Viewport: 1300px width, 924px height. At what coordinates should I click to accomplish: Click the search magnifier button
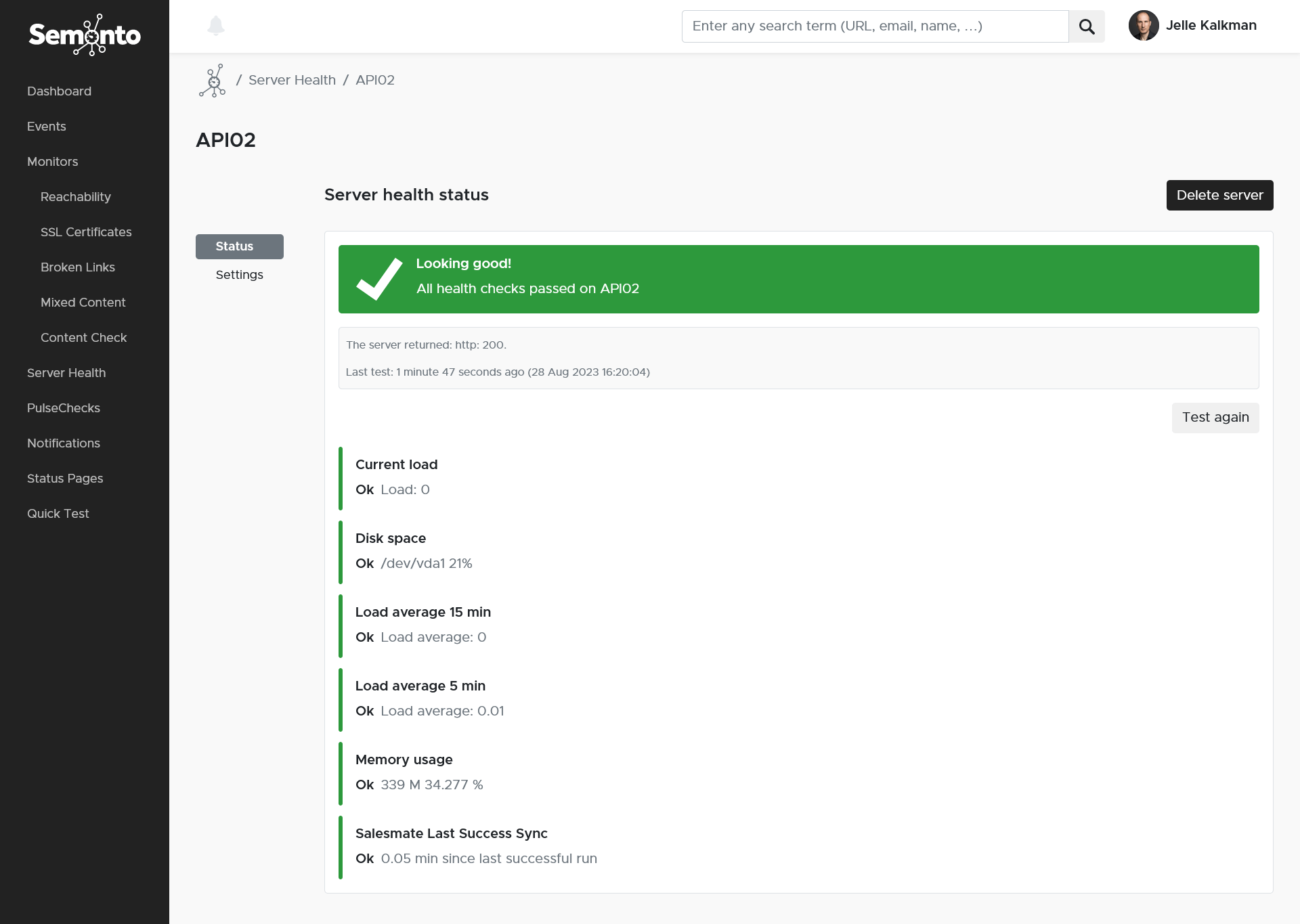click(1087, 26)
